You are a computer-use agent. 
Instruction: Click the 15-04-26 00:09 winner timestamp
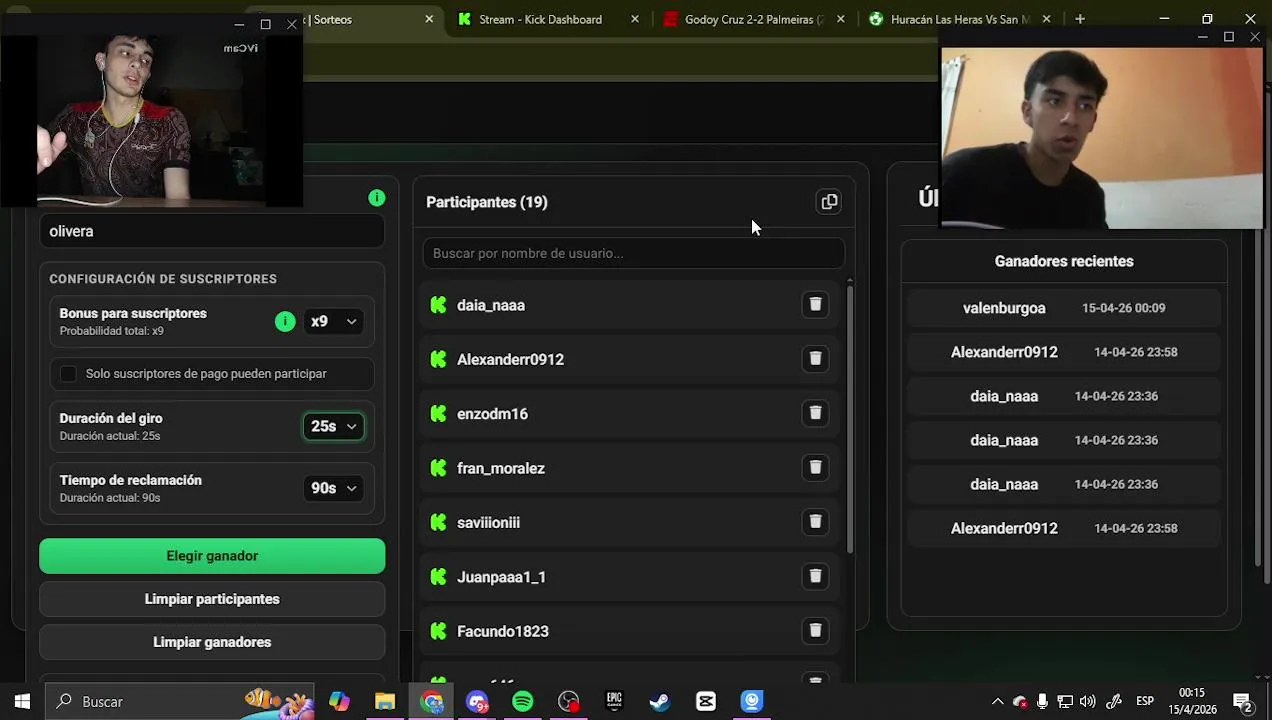tap(1123, 308)
